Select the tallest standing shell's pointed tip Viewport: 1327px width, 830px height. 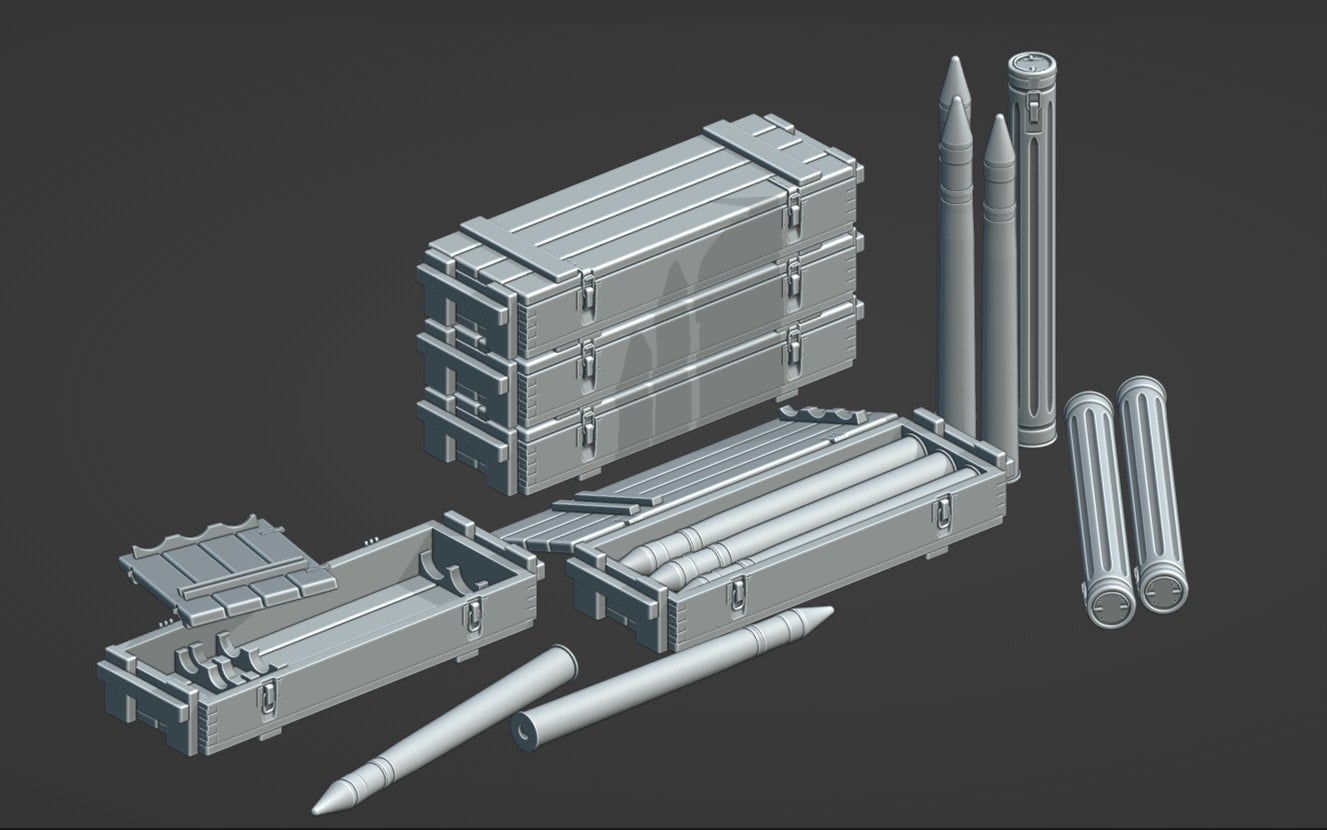[951, 73]
